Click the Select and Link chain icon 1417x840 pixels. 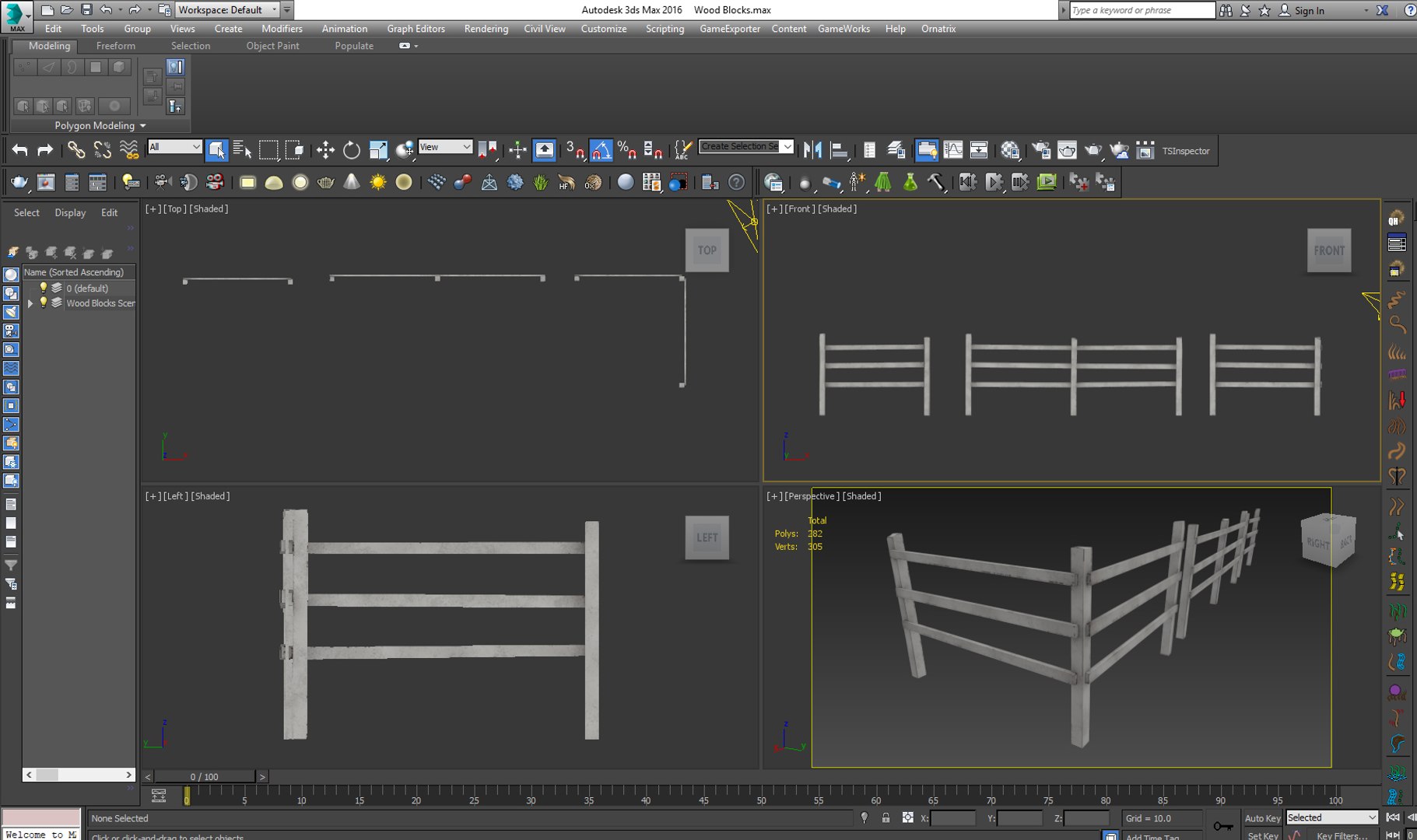pos(75,150)
